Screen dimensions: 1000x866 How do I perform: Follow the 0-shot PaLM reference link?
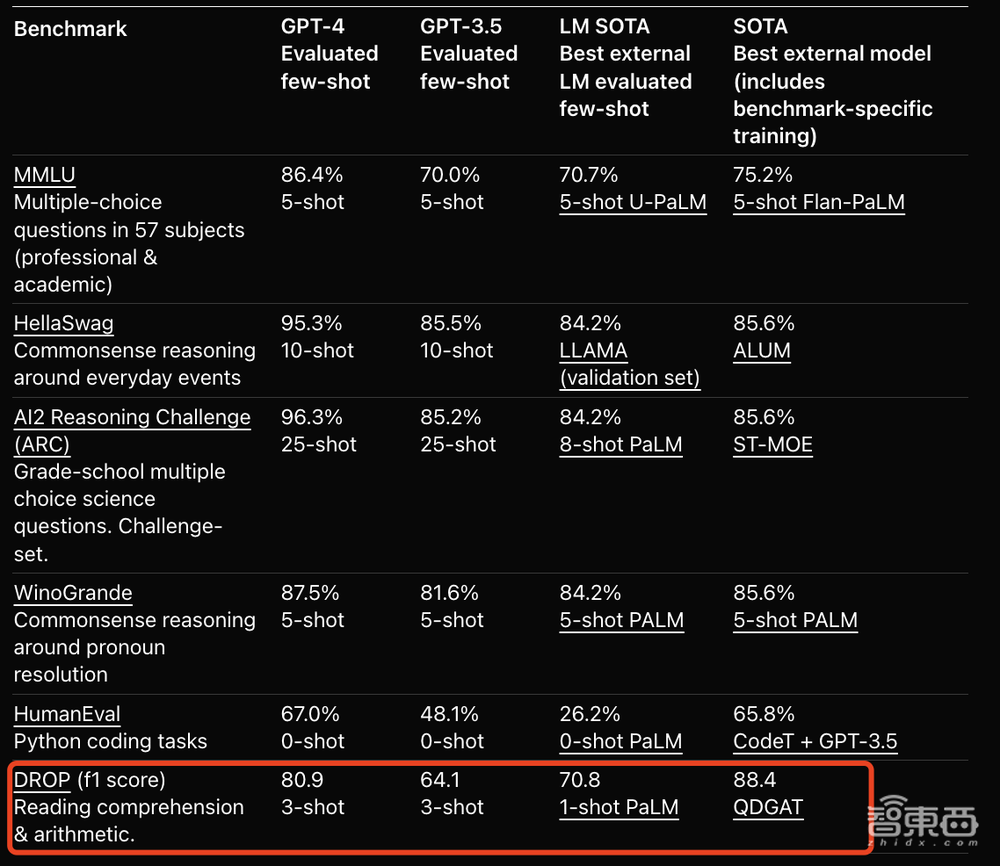point(620,741)
